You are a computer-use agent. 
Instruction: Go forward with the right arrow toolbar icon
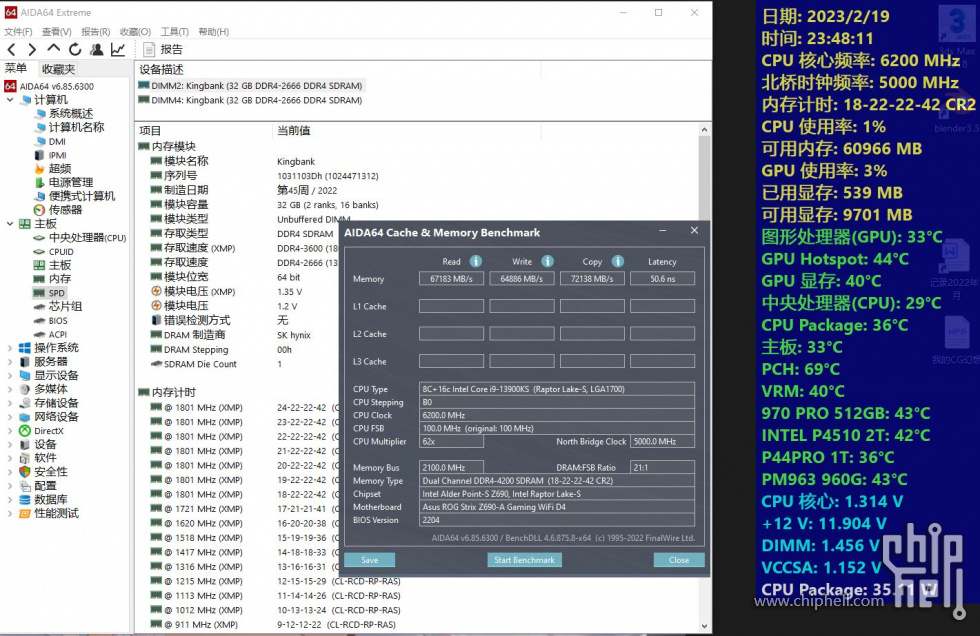tap(32, 49)
